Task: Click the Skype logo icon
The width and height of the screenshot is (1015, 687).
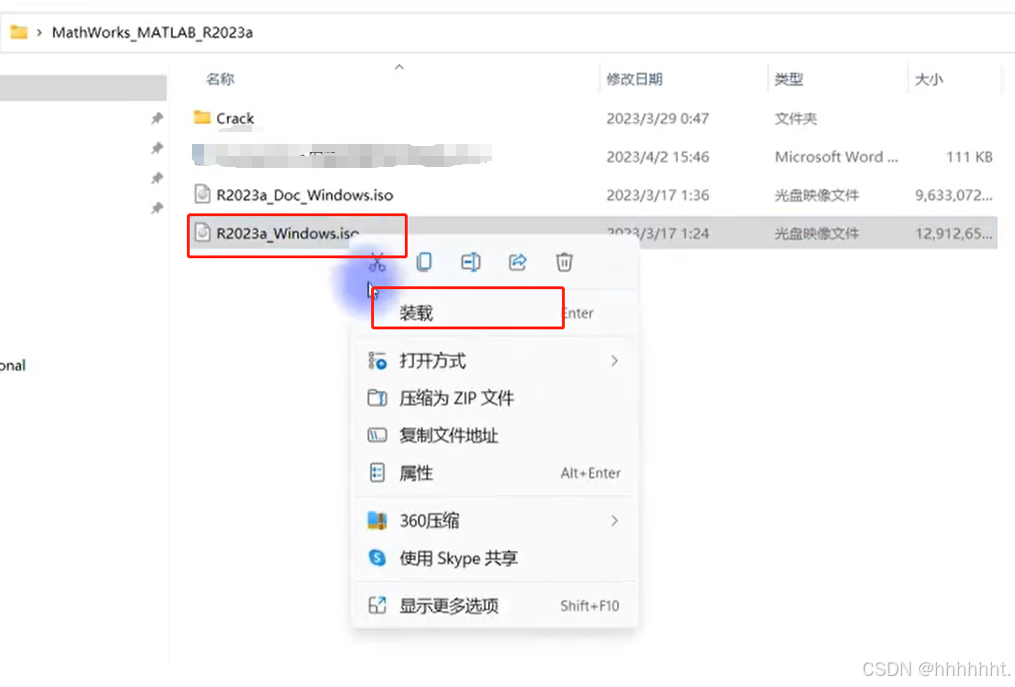Action: tap(377, 557)
